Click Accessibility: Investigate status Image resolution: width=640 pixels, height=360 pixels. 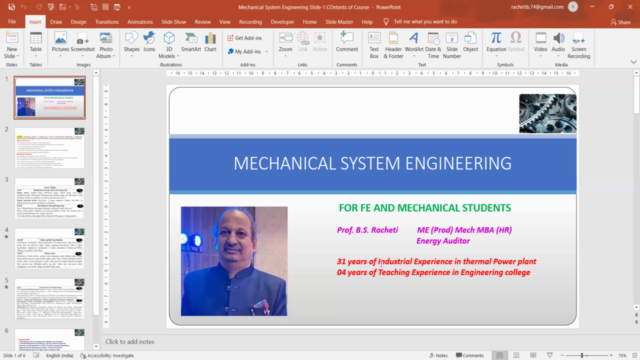click(x=107, y=356)
